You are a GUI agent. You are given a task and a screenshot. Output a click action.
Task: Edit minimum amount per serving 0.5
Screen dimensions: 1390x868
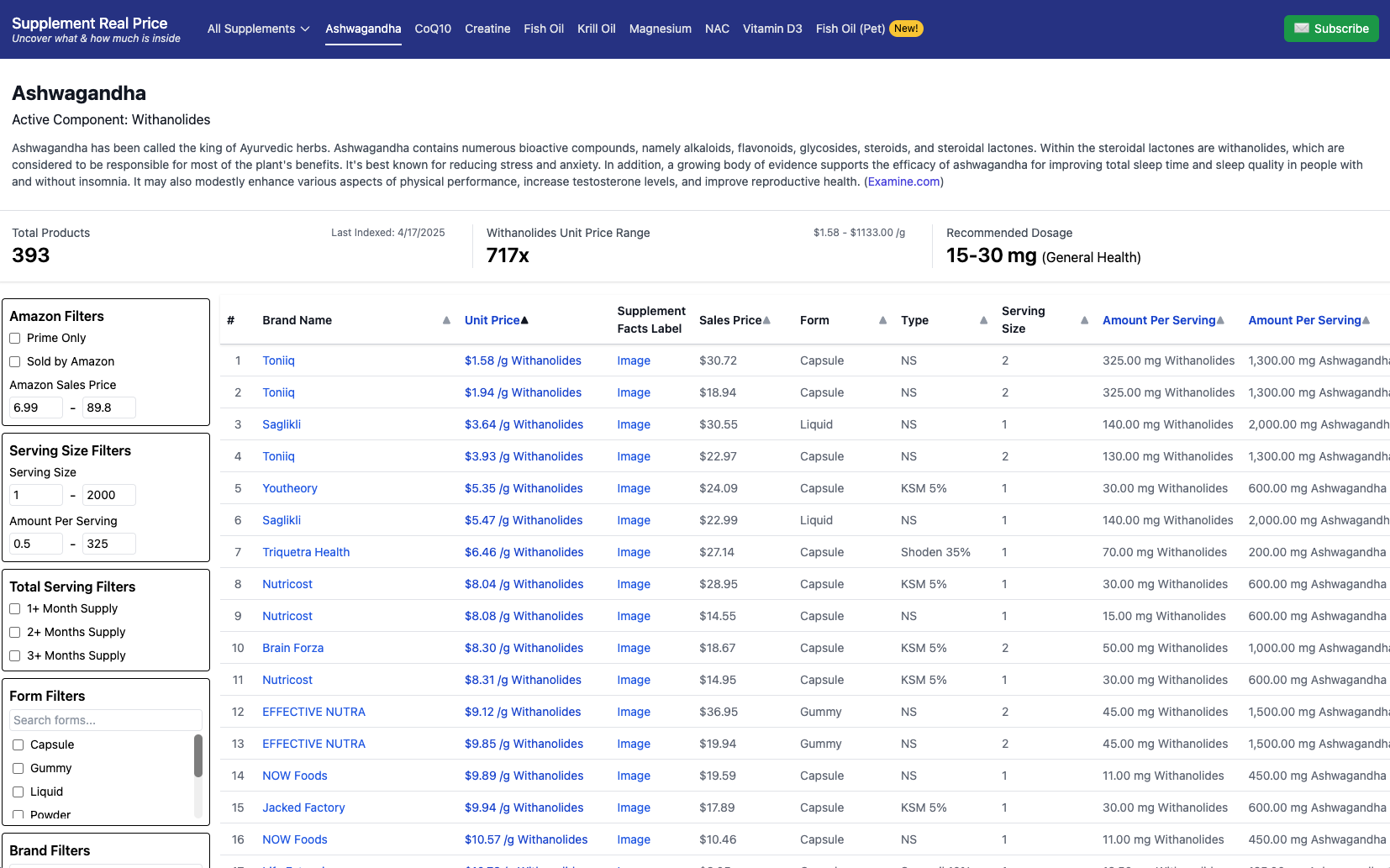tap(36, 544)
